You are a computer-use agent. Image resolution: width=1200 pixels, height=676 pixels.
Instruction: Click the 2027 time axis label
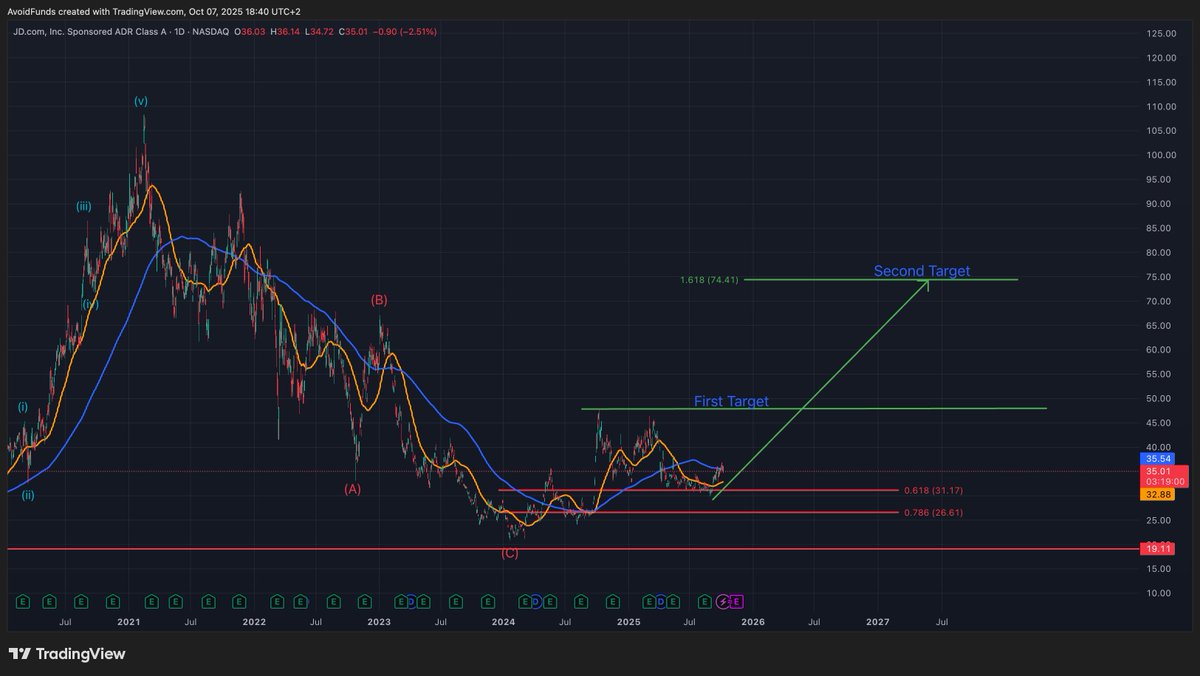877,622
